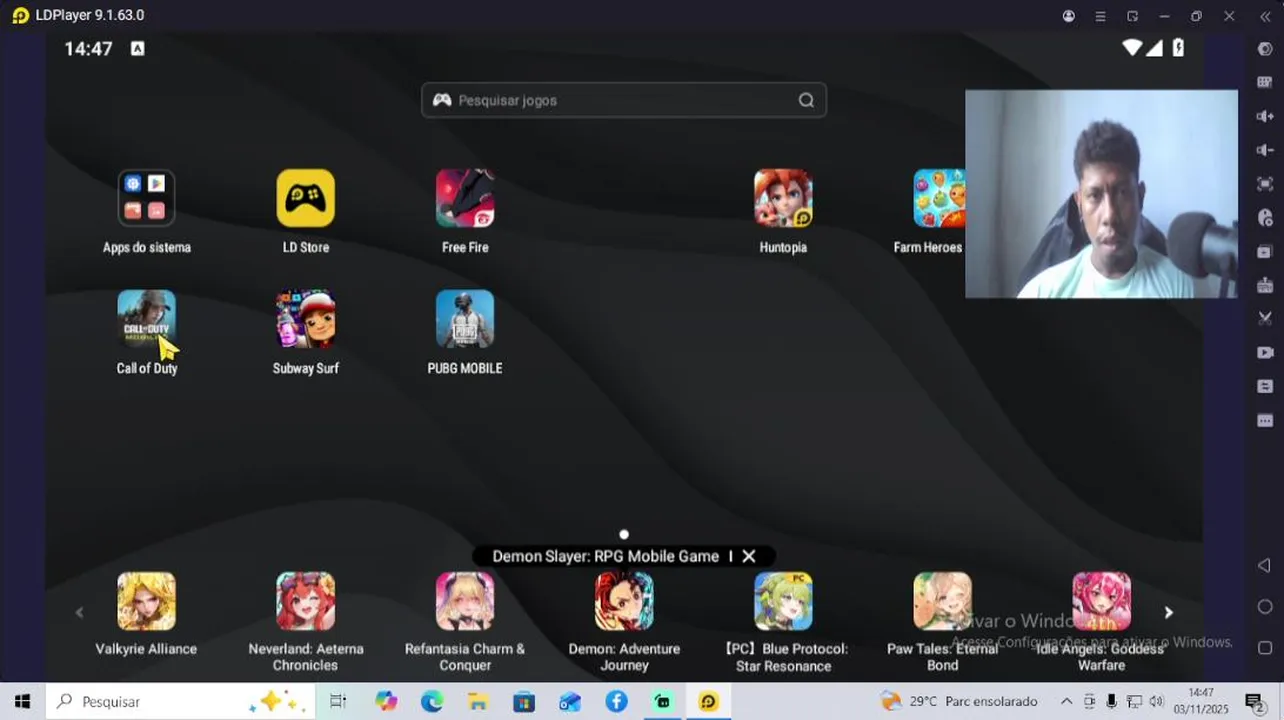Click the LDPlayer multi-window icon in the title bar
1284x720 pixels.
(1132, 16)
